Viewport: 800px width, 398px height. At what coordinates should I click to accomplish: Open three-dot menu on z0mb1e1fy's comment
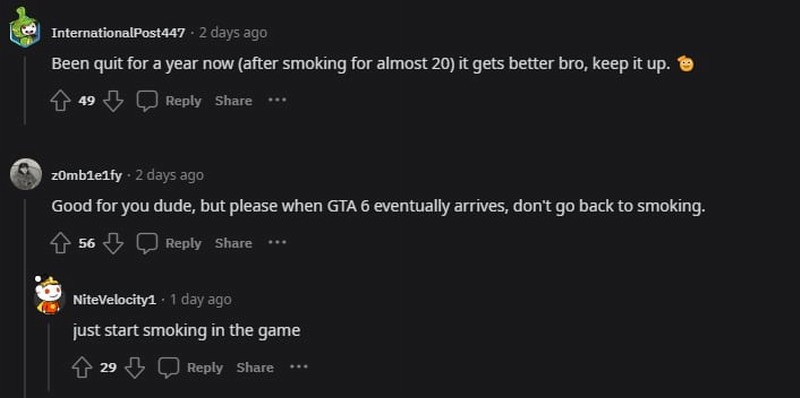[x=278, y=243]
